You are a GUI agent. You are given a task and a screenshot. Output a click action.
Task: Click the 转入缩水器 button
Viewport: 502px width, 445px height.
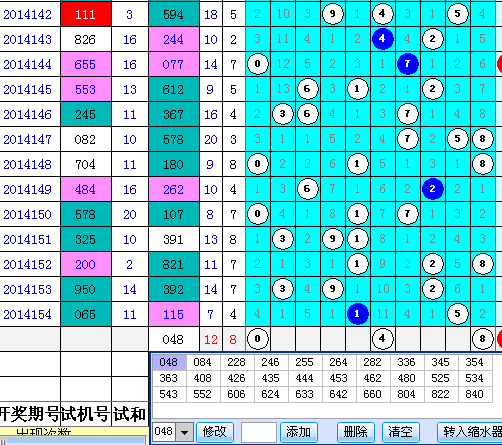click(x=470, y=432)
